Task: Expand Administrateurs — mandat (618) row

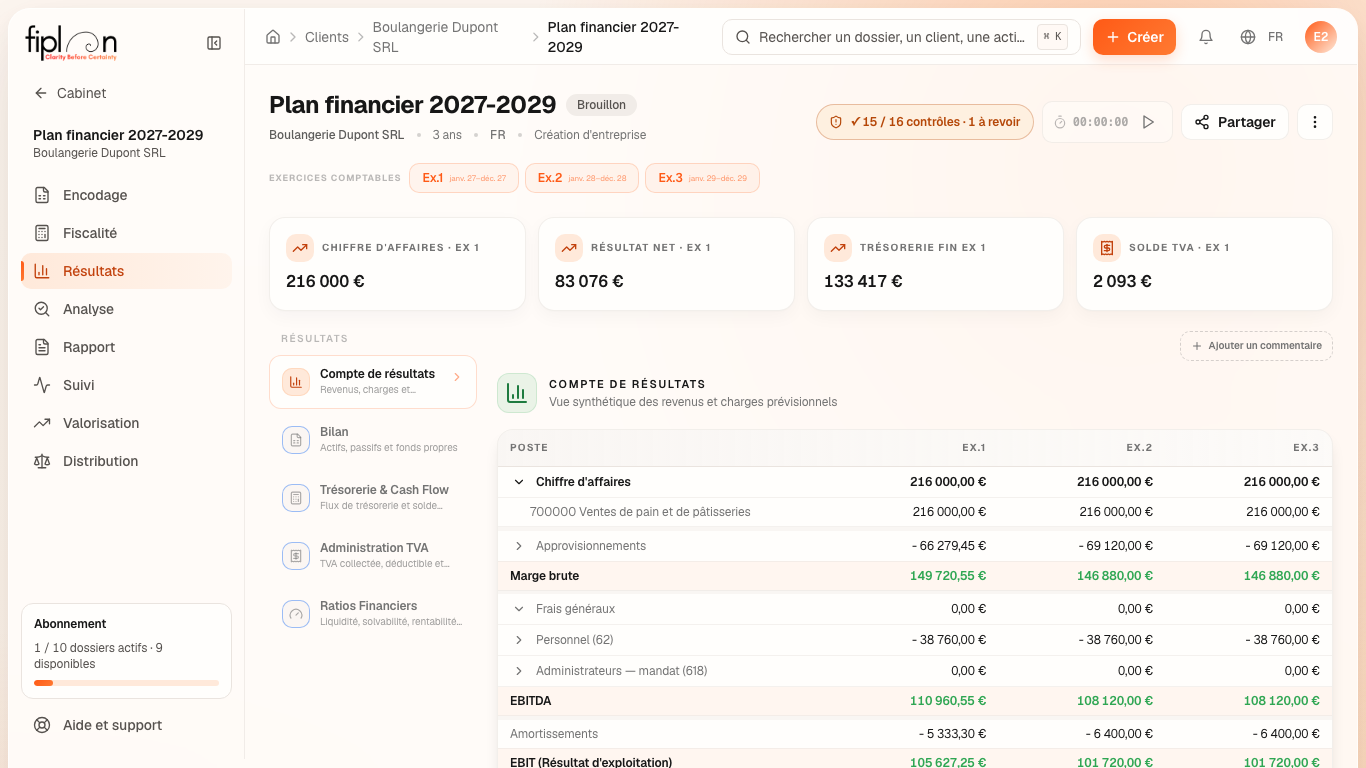Action: [519, 671]
